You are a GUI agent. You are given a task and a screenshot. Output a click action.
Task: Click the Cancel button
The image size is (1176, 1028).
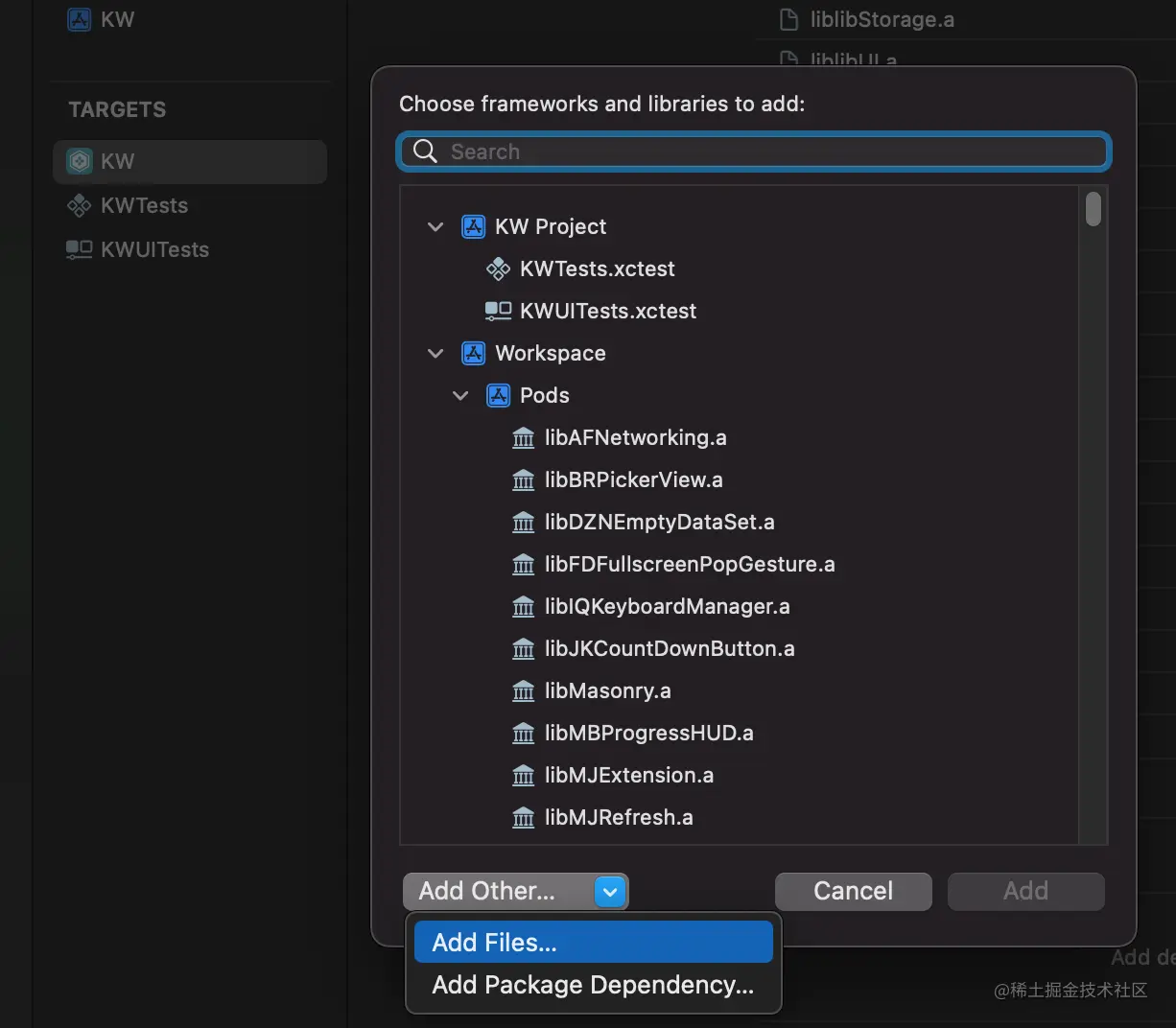854,891
